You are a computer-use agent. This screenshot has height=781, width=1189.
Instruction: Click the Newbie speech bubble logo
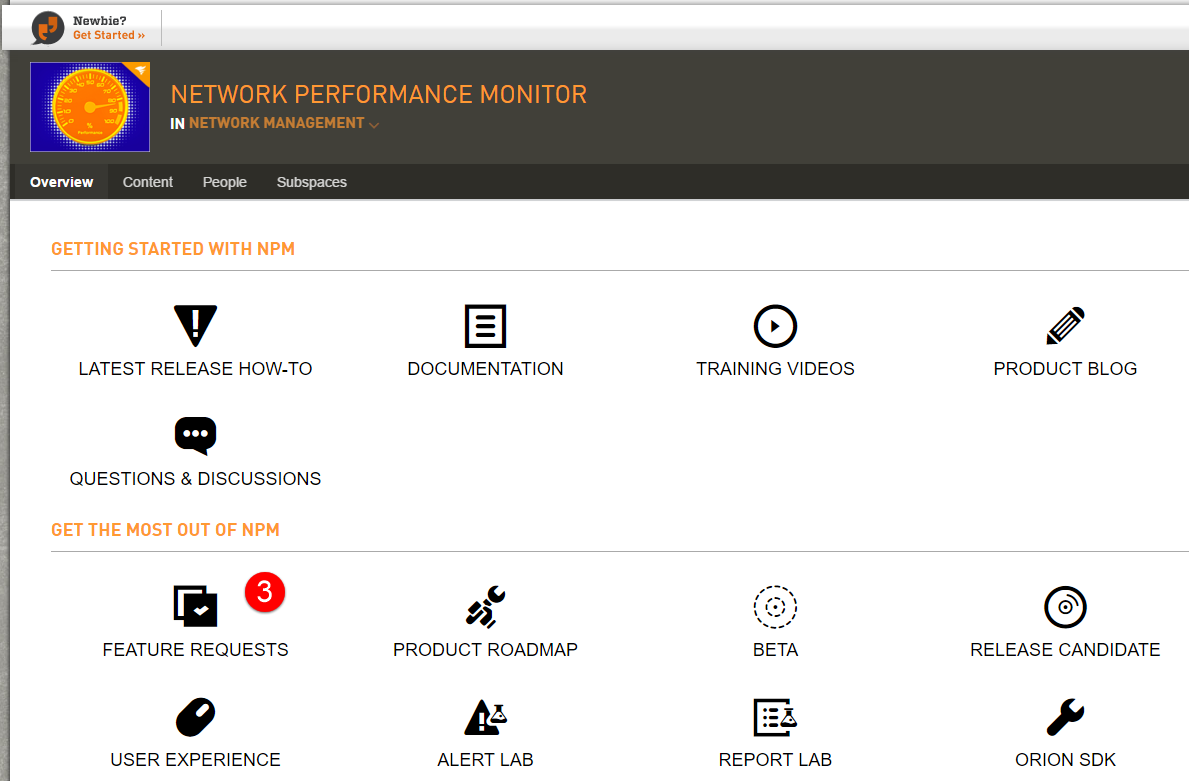click(47, 28)
